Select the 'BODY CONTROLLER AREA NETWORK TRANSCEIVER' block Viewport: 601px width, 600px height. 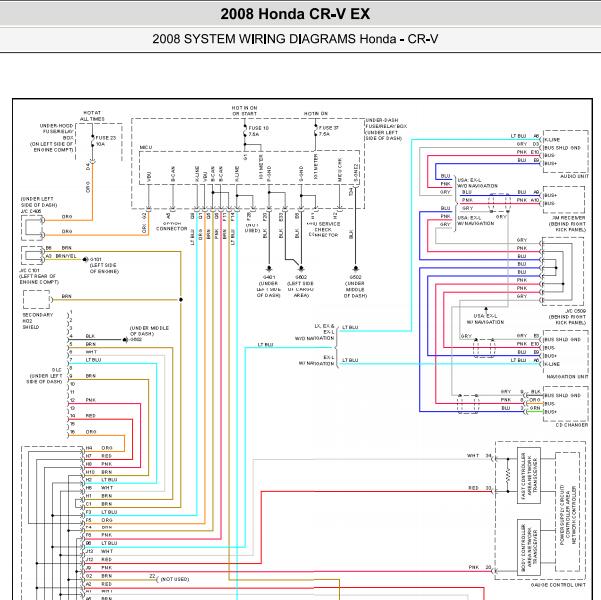point(529,548)
